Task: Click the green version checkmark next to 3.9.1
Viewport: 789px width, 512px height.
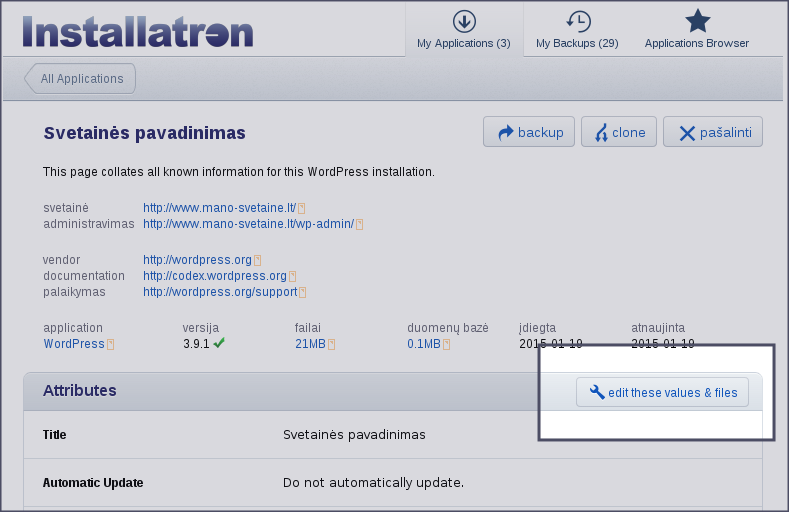Action: [219, 343]
